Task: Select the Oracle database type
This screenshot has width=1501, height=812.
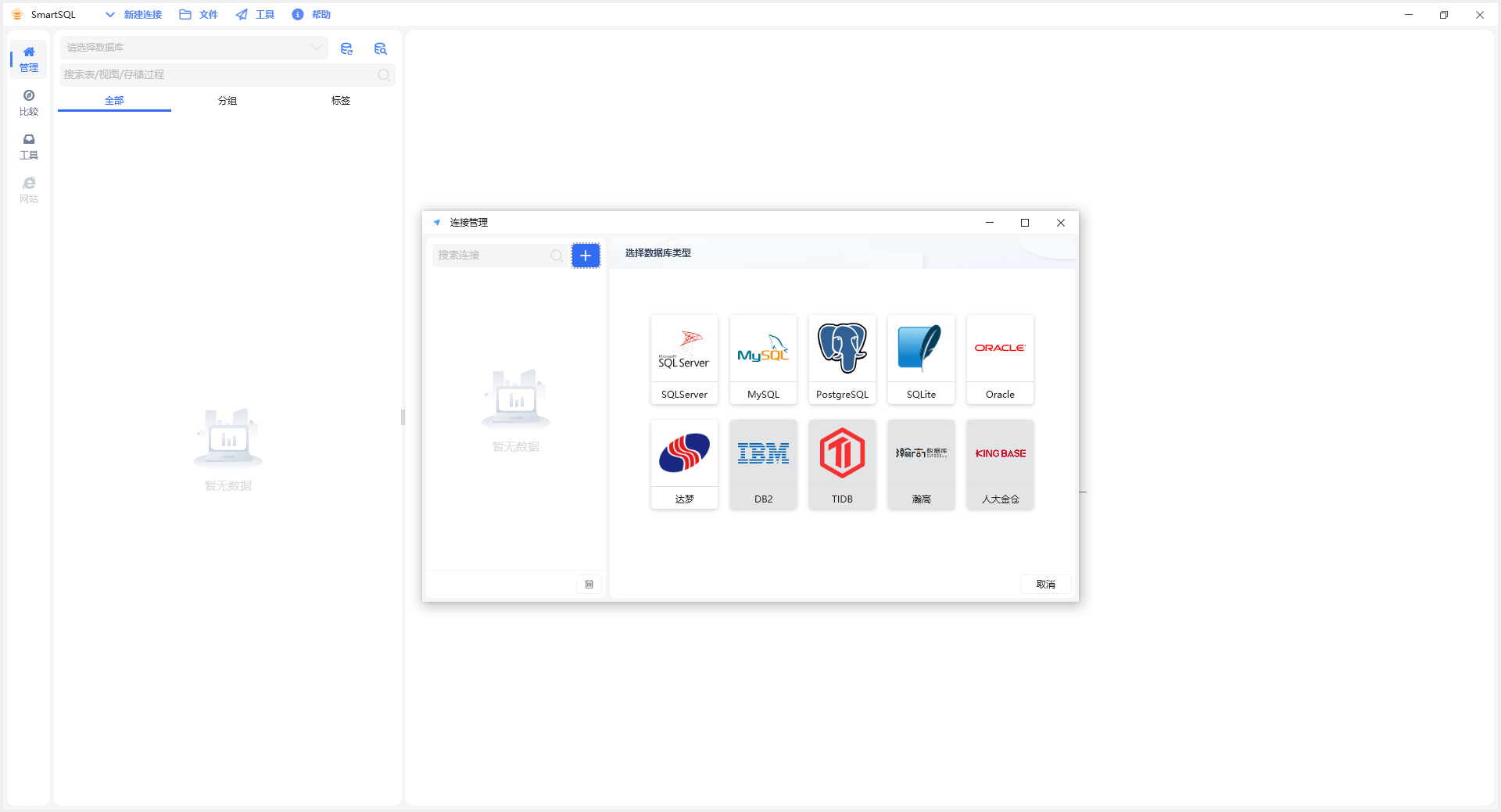Action: 1000,359
